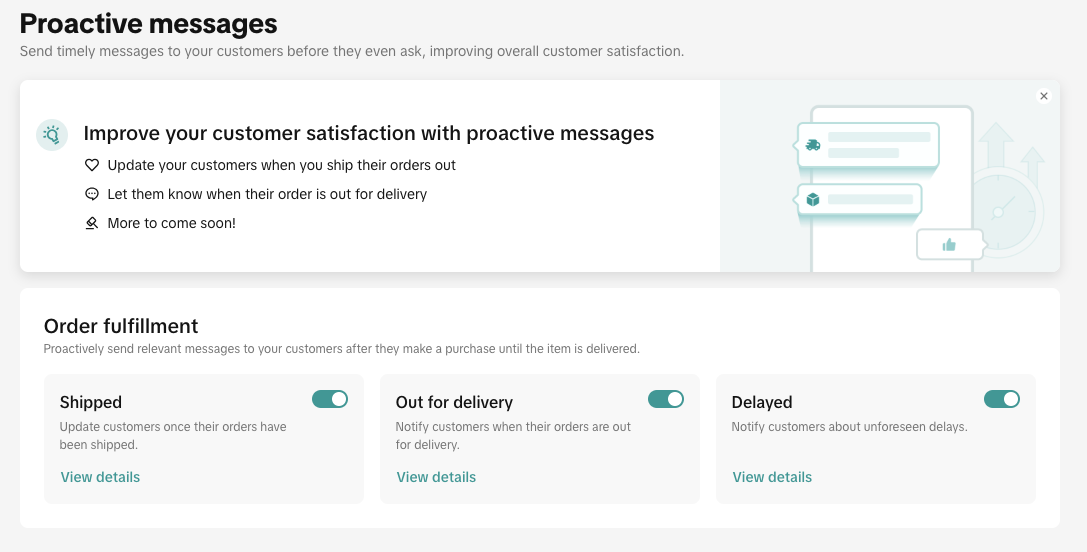
Task: Open View details for Shipped
Action: pyautogui.click(x=100, y=477)
